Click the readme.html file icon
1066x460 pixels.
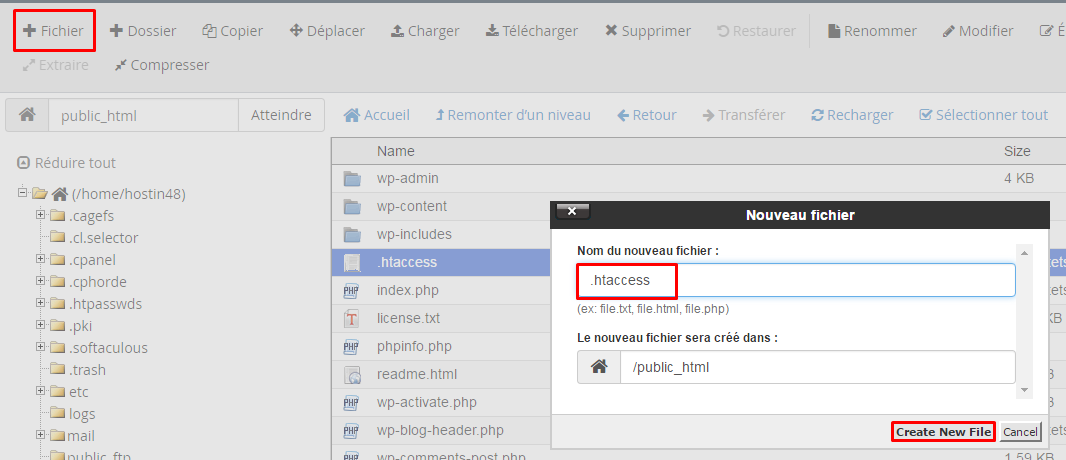click(x=351, y=374)
